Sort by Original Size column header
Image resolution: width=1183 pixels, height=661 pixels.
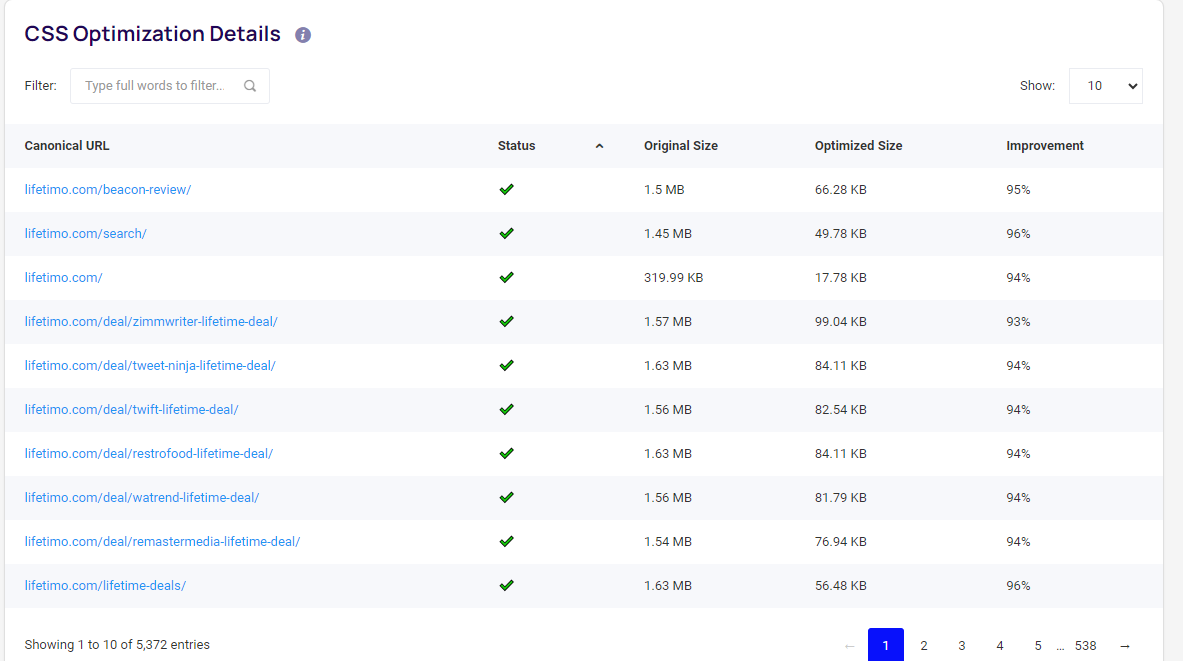[x=680, y=146]
